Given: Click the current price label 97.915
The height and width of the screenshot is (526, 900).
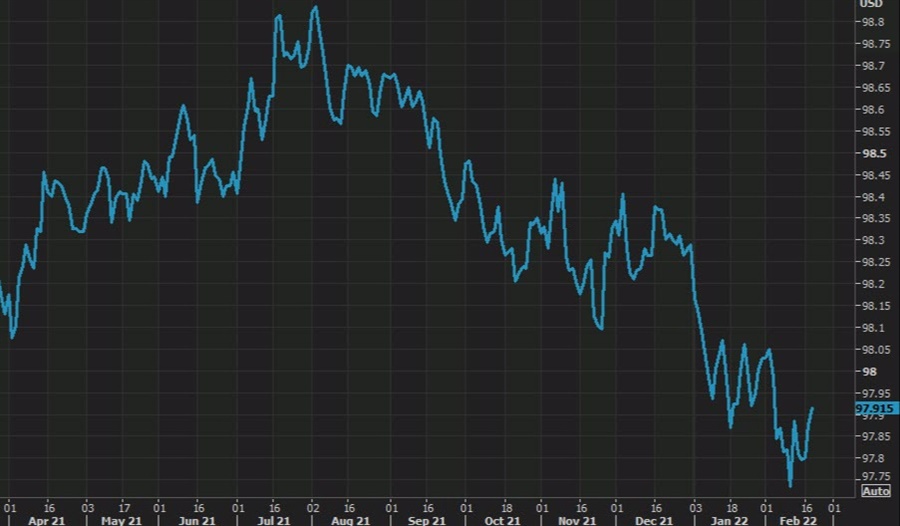Looking at the screenshot, I should [x=874, y=409].
